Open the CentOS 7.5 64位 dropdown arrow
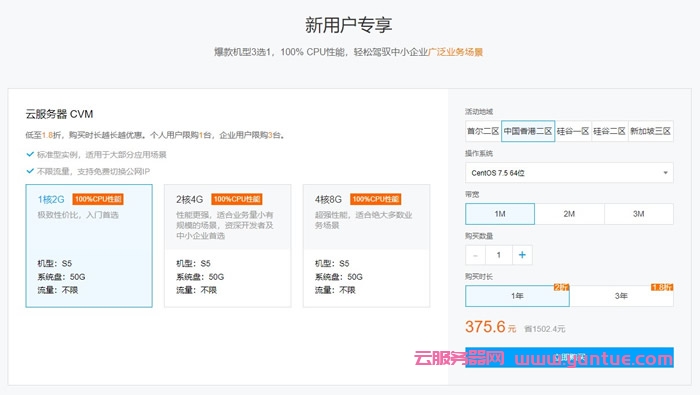Image resolution: width=700 pixels, height=395 pixels. [x=665, y=173]
